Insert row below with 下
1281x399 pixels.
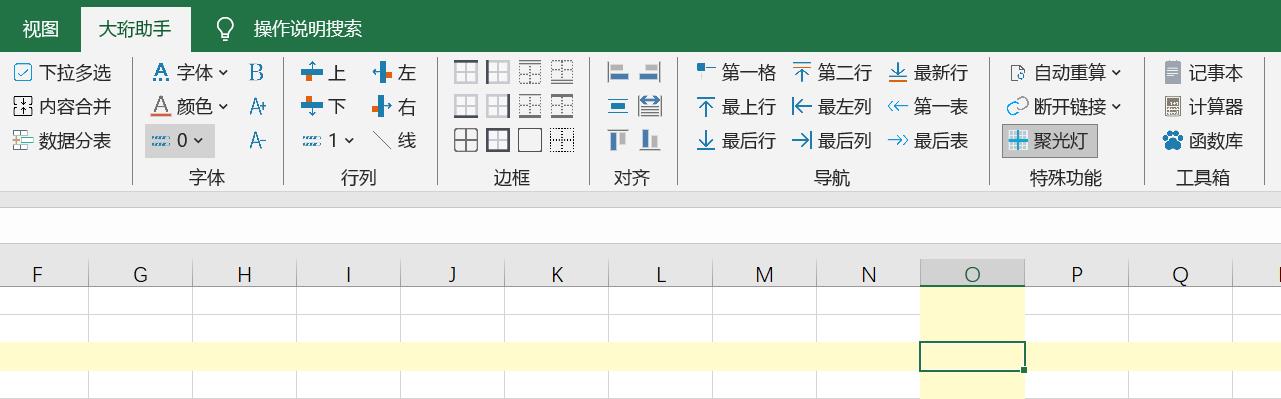(323, 107)
